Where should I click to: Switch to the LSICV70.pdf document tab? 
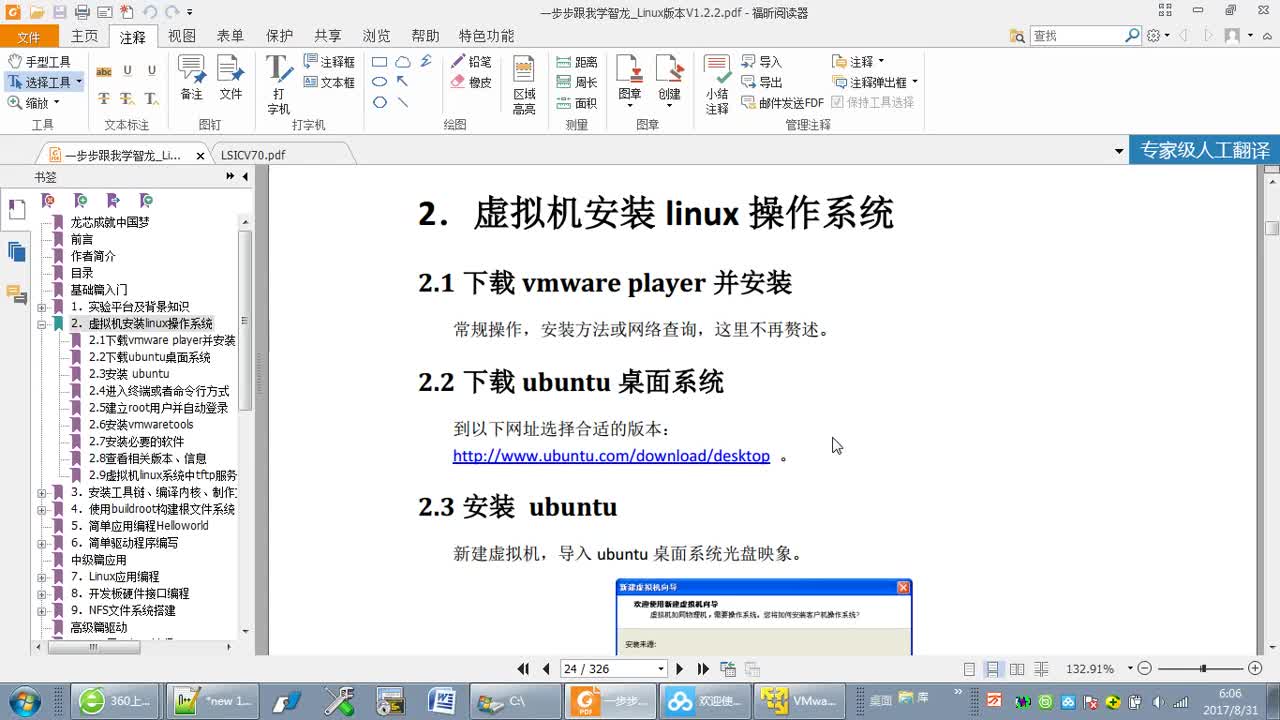click(253, 155)
